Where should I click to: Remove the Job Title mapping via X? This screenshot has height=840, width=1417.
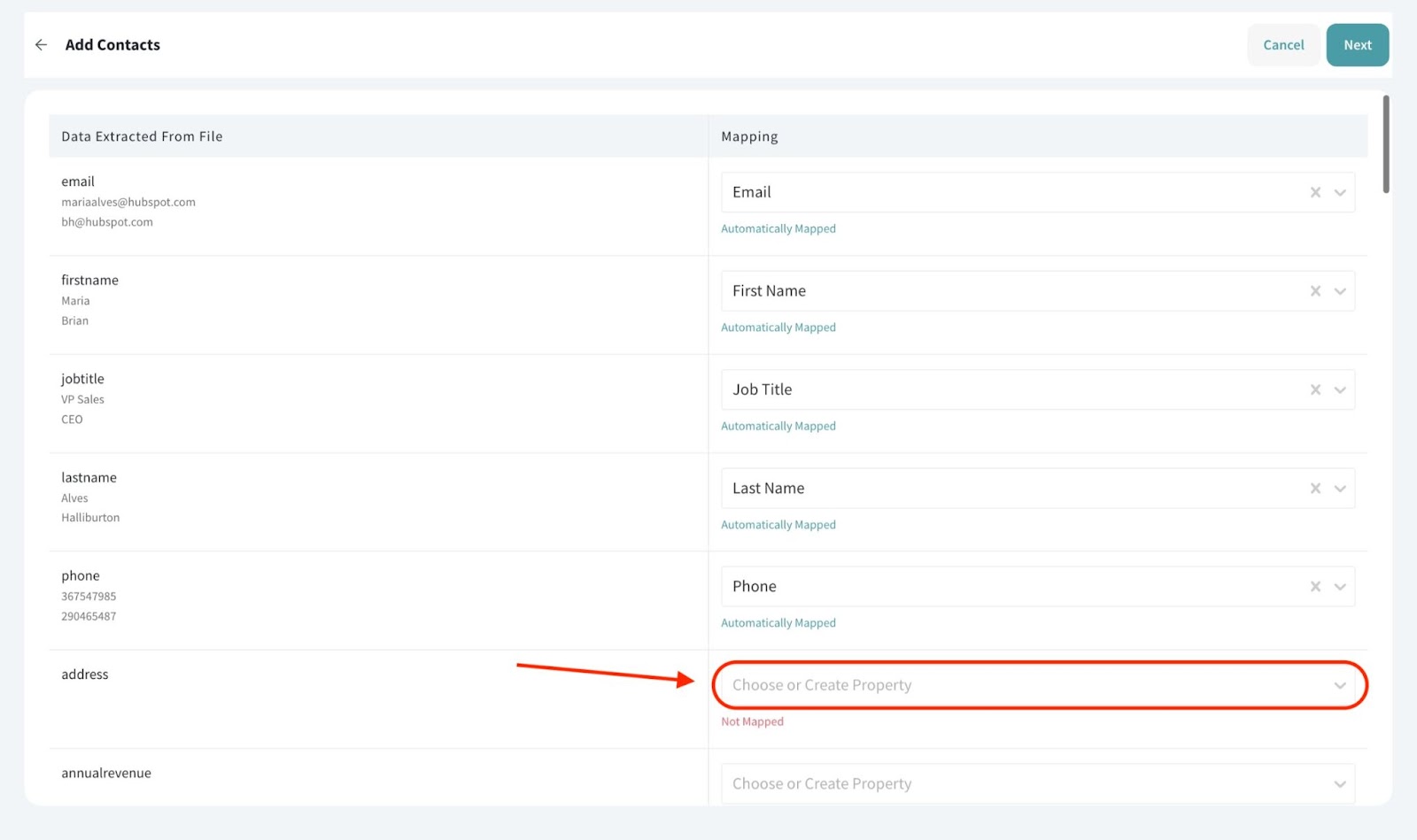1315,390
